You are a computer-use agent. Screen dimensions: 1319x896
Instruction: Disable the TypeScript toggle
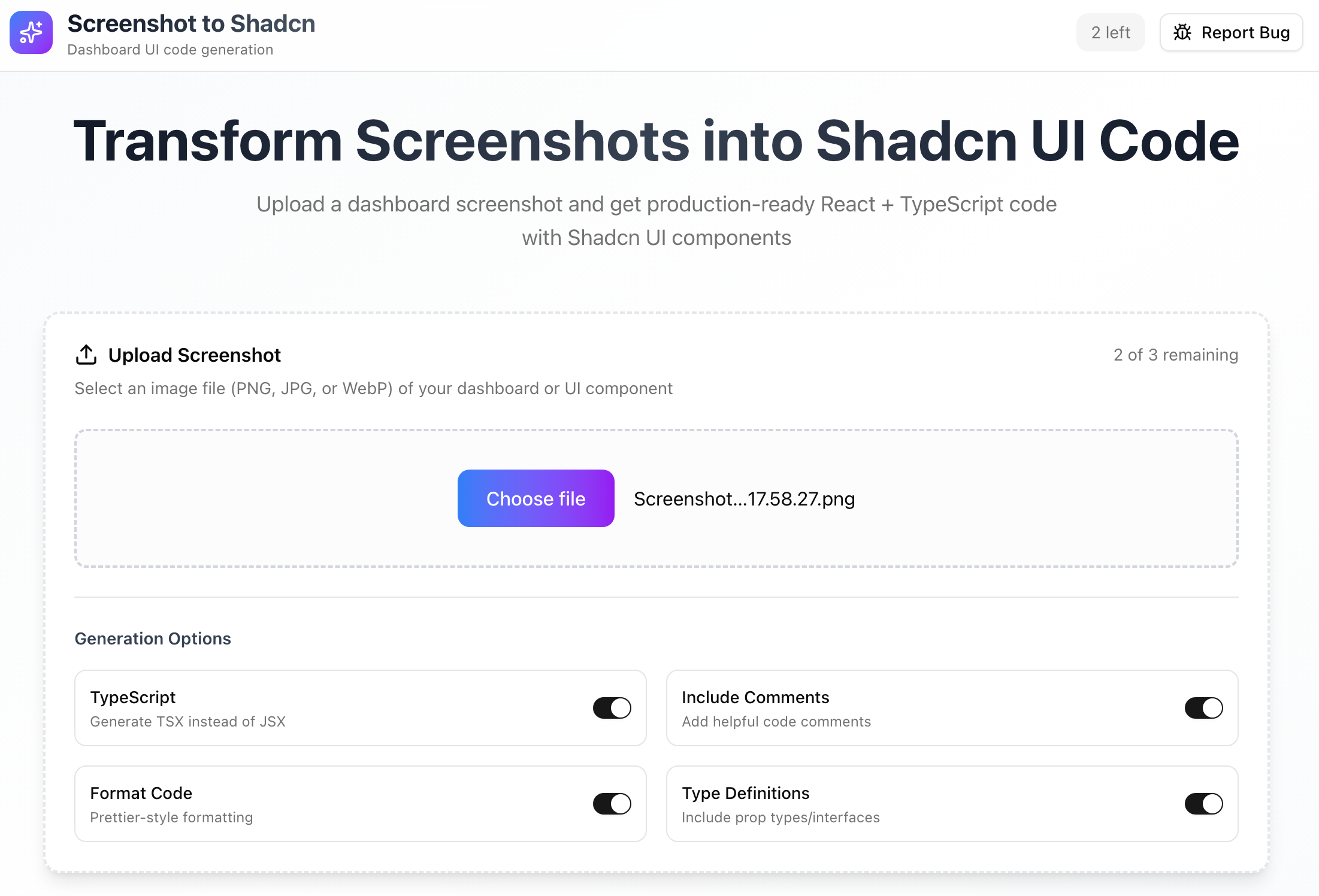pos(611,708)
